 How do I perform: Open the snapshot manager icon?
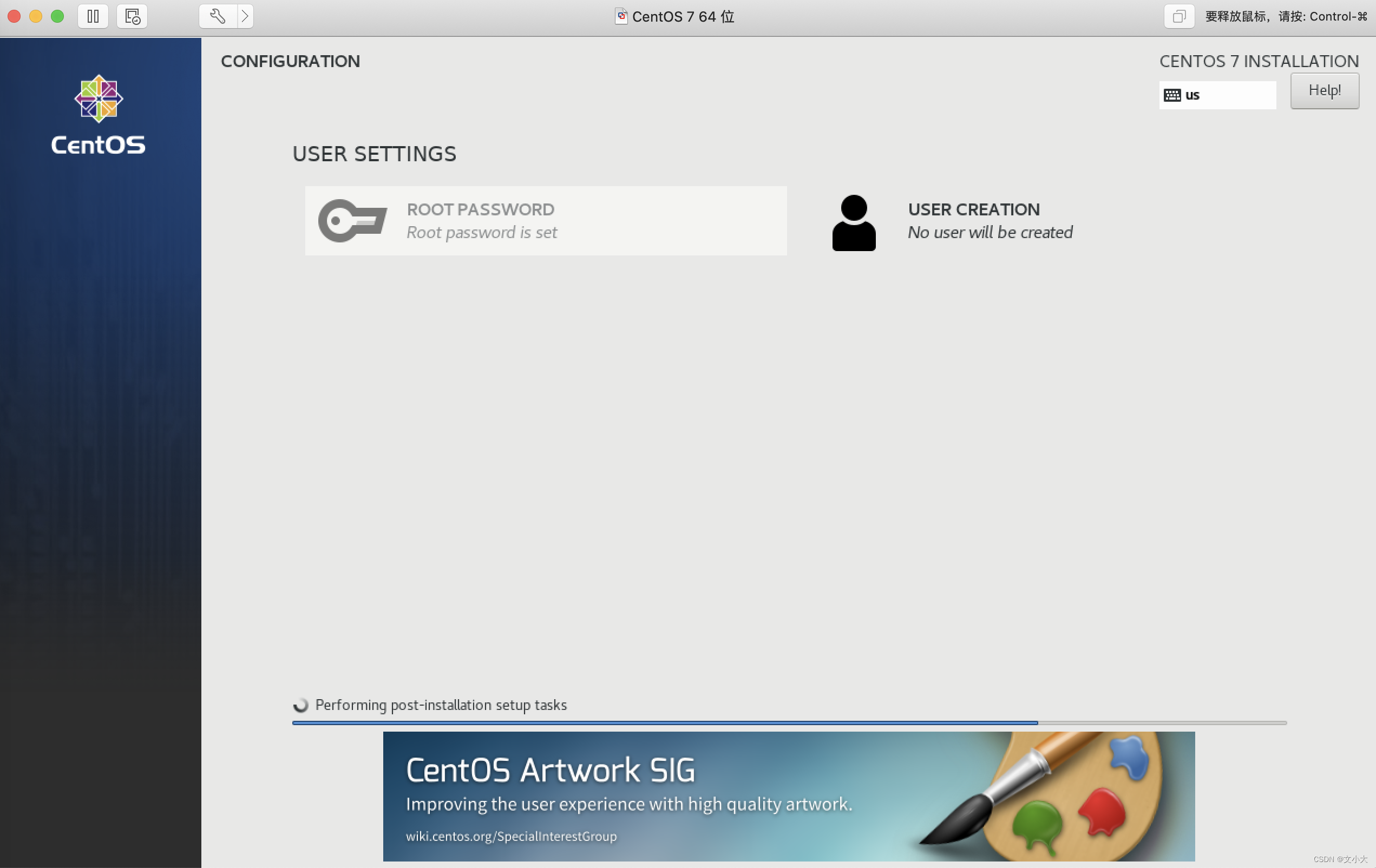click(132, 16)
